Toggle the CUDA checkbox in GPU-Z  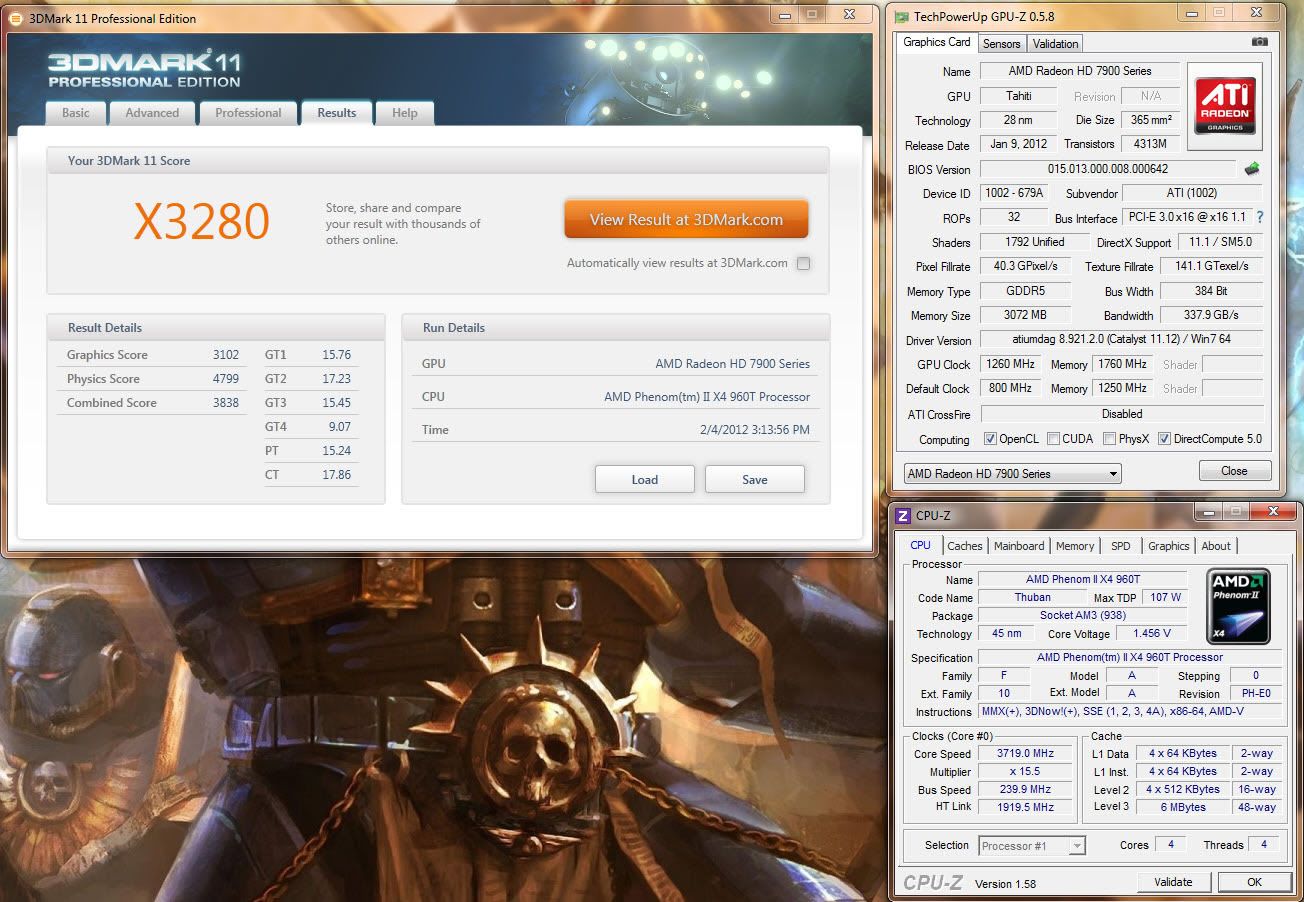[1053, 439]
